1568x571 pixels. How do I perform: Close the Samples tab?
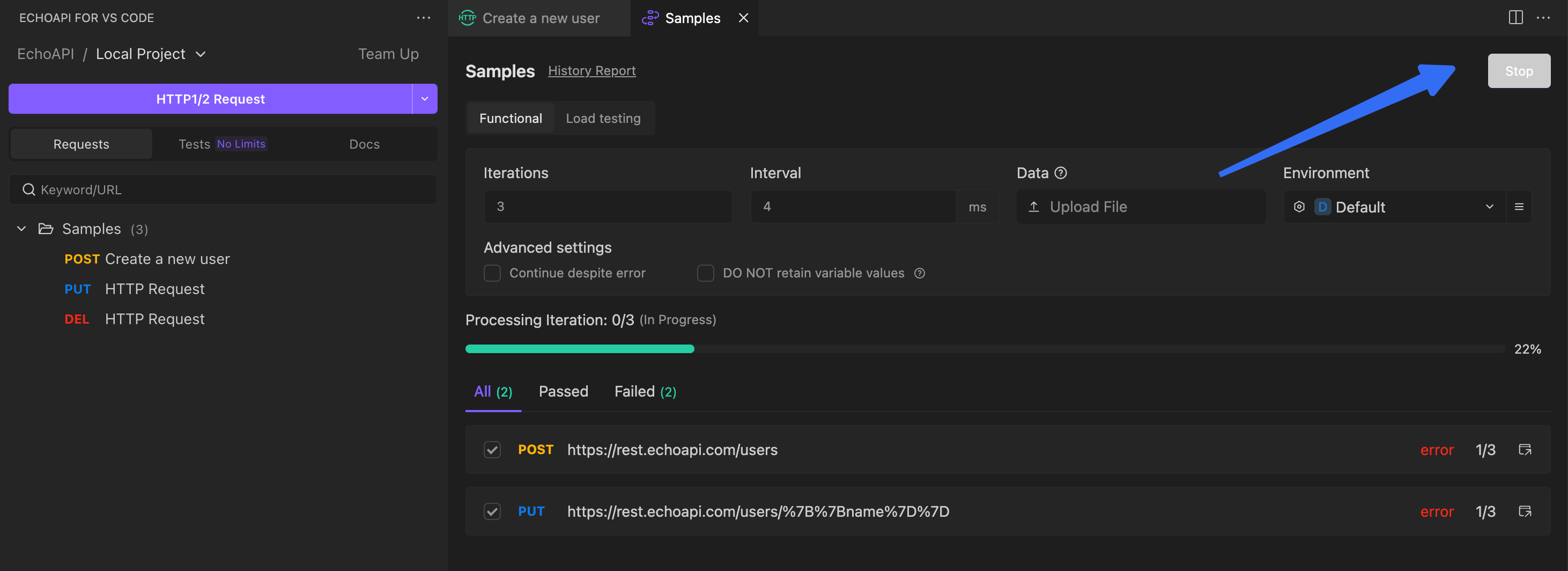pyautogui.click(x=743, y=18)
